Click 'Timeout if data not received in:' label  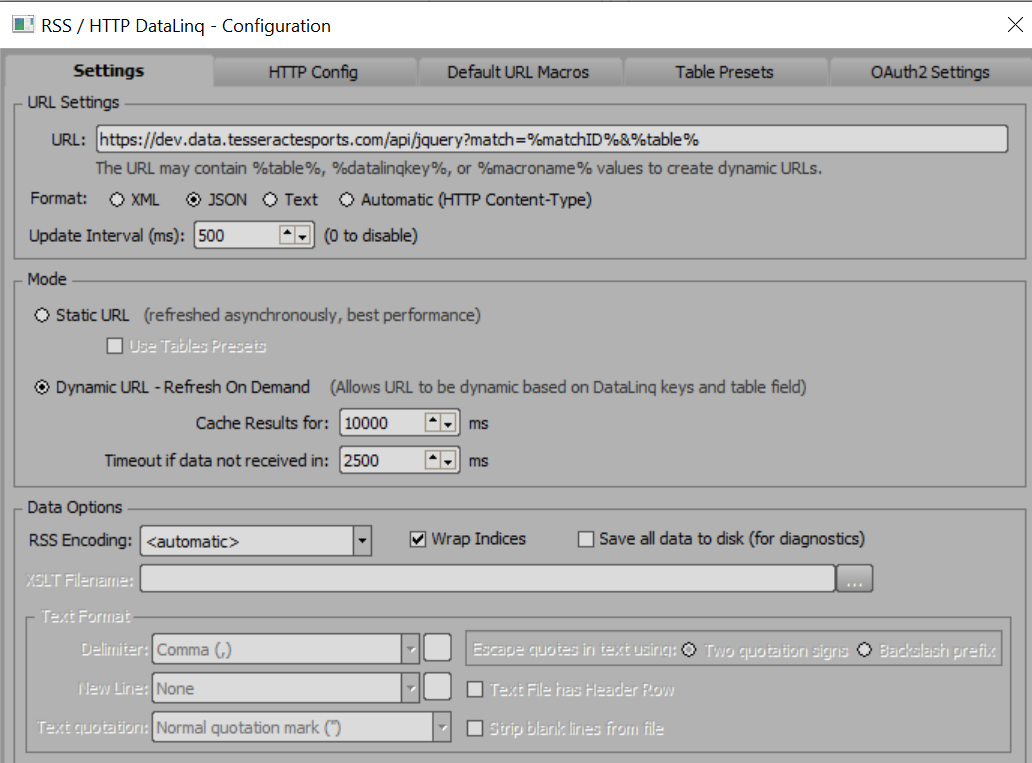click(217, 460)
